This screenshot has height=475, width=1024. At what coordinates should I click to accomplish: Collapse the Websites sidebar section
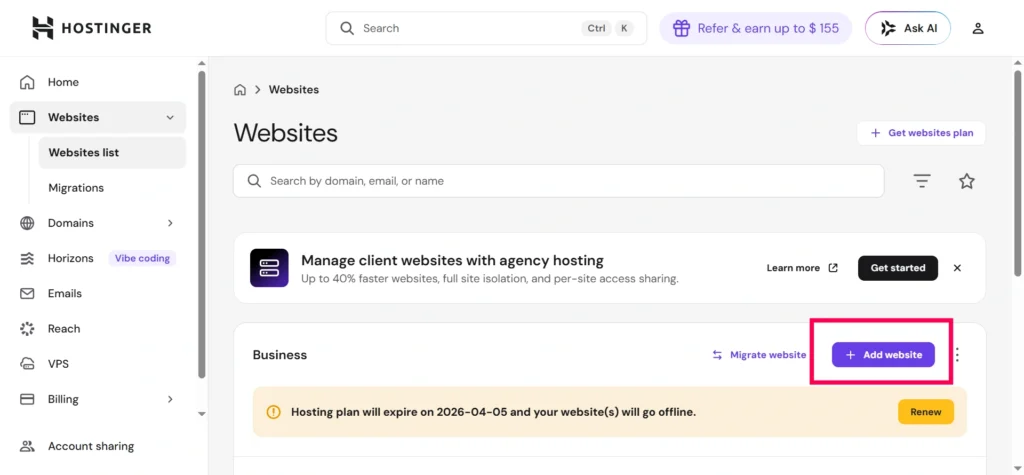click(170, 118)
